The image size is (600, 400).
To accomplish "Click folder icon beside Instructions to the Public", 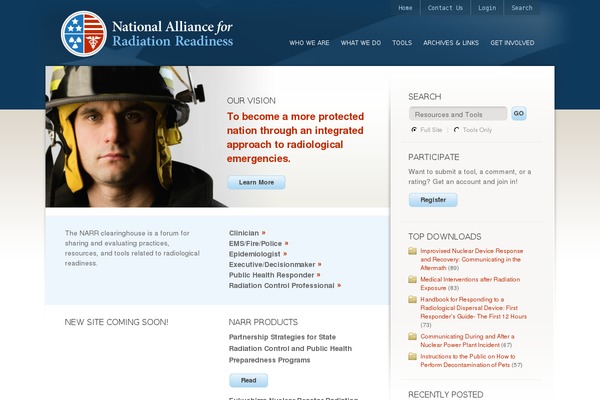I will 412,356.
